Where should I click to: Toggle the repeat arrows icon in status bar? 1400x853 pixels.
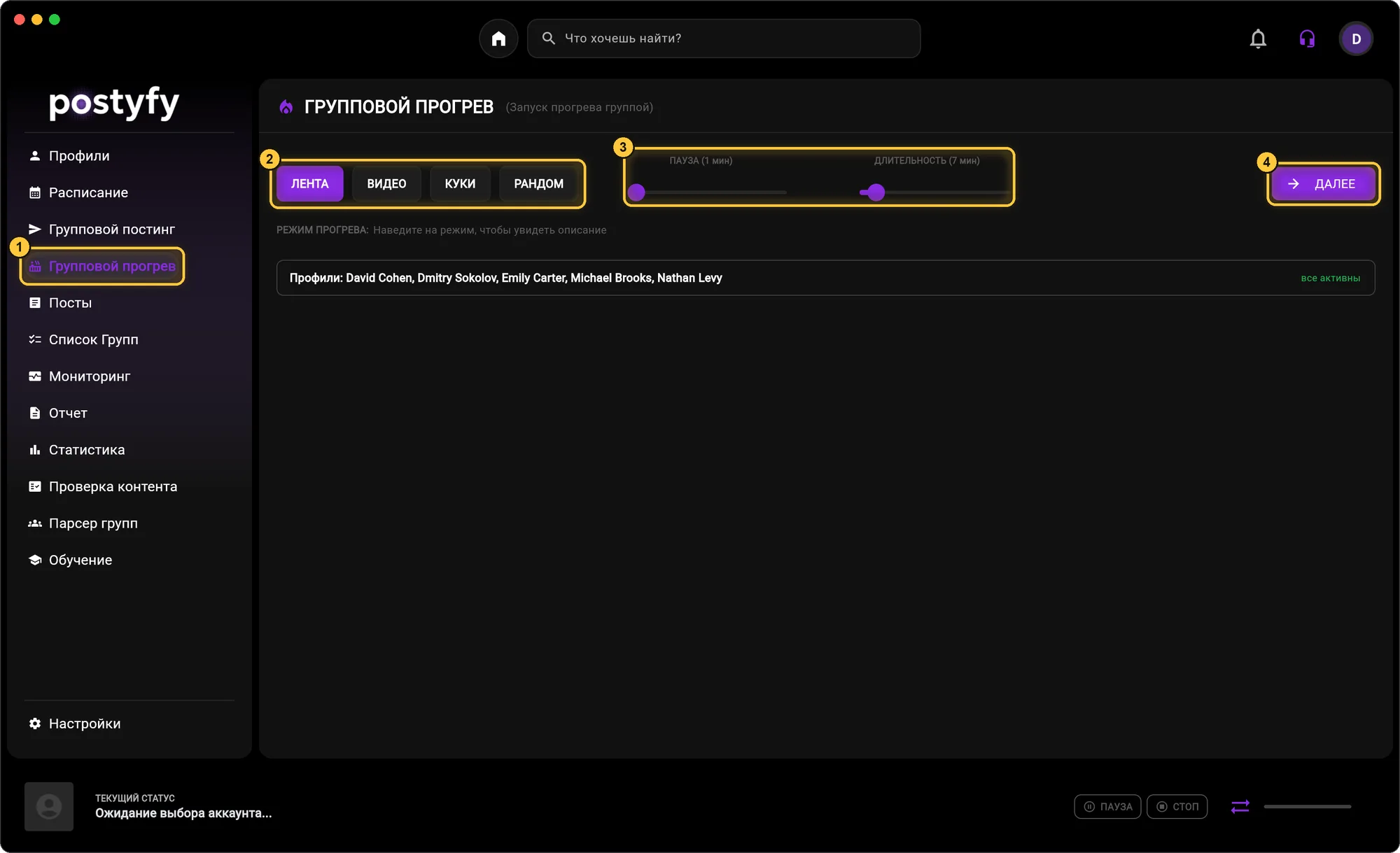pyautogui.click(x=1240, y=807)
